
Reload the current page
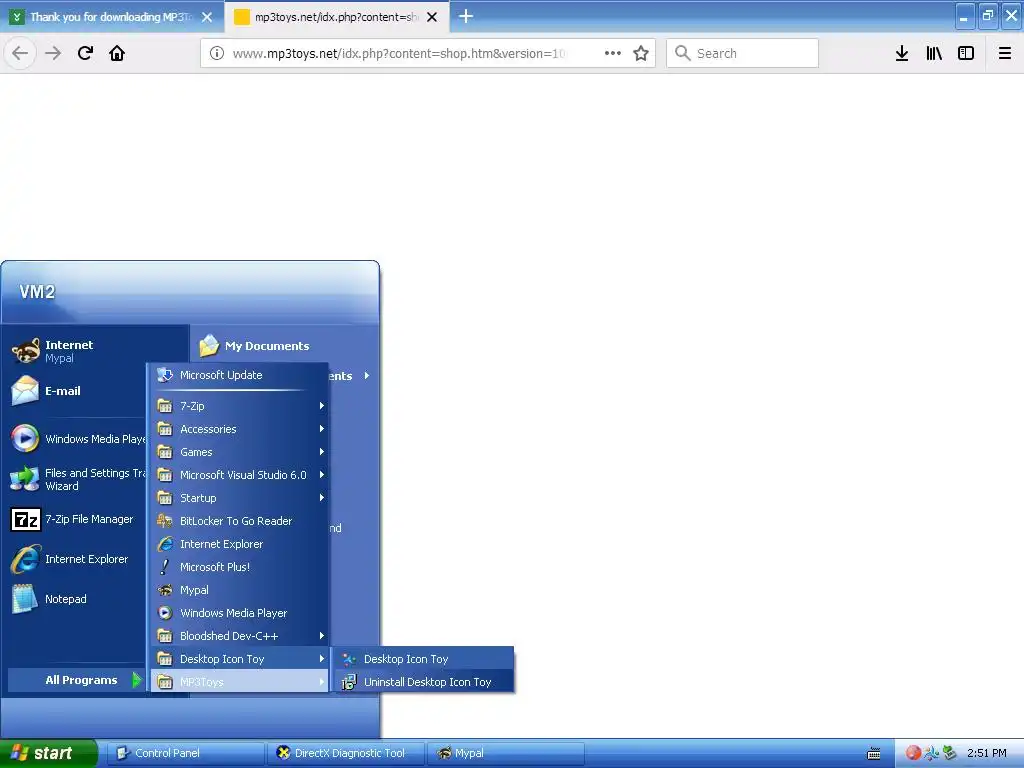(85, 53)
